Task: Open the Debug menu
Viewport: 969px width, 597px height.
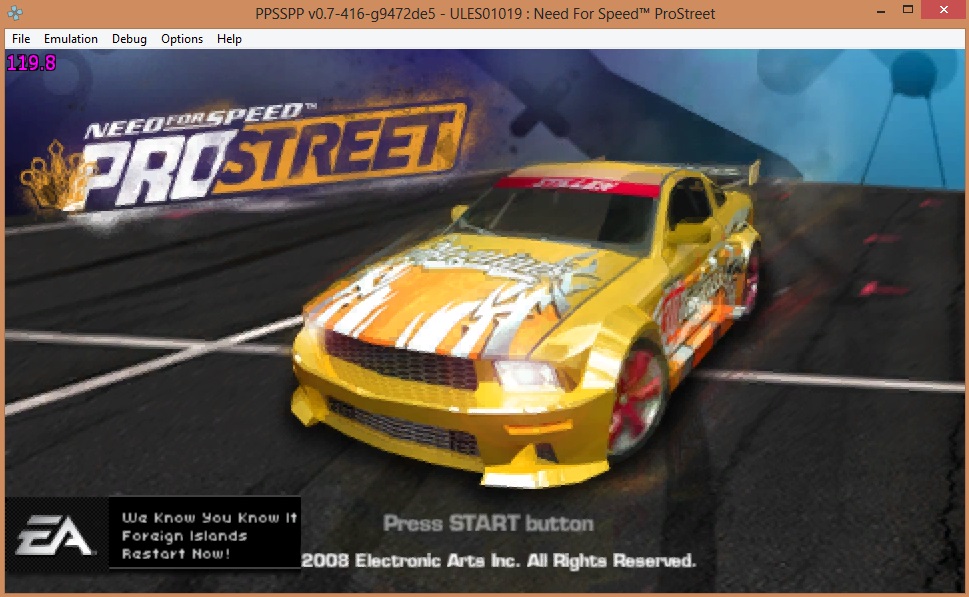Action: (129, 39)
